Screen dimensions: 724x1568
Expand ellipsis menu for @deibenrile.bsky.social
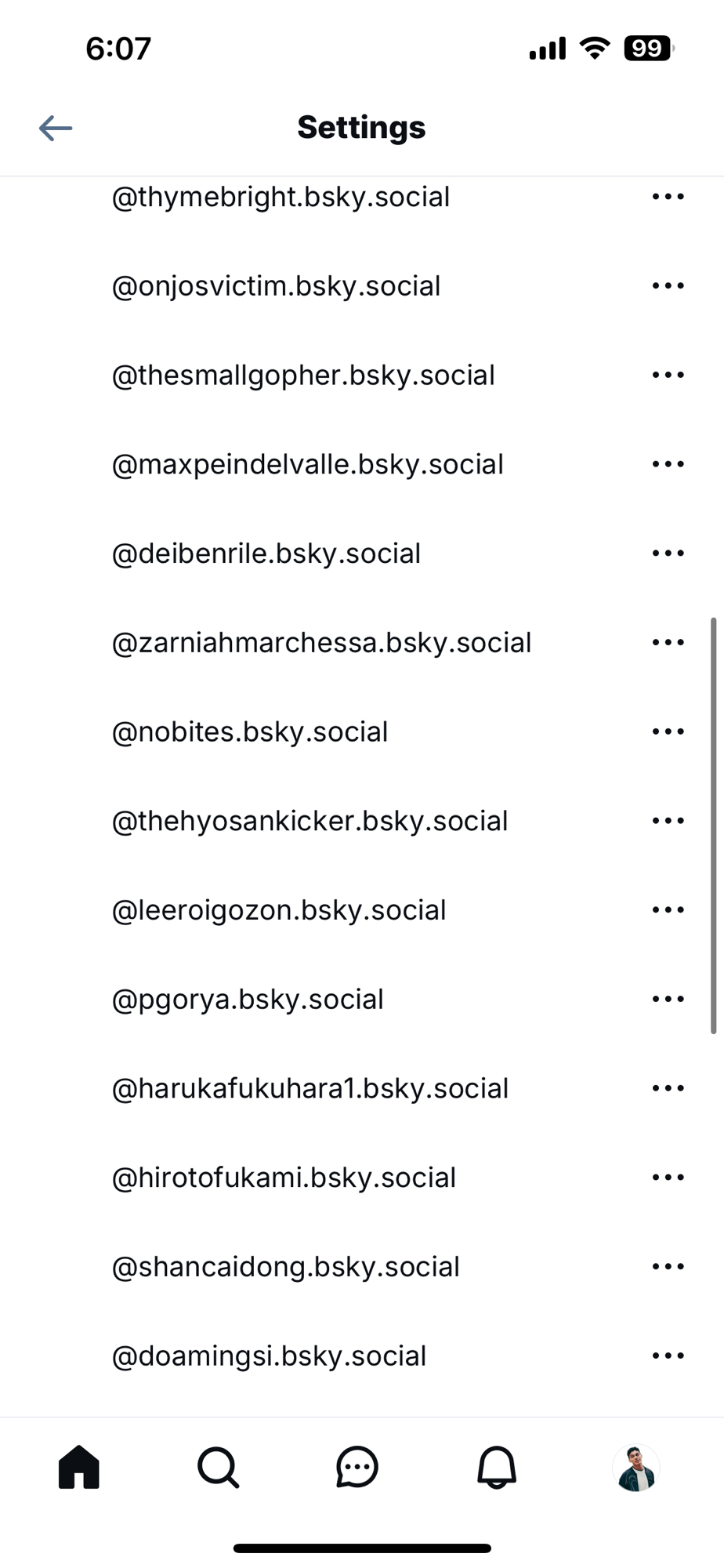668,554
